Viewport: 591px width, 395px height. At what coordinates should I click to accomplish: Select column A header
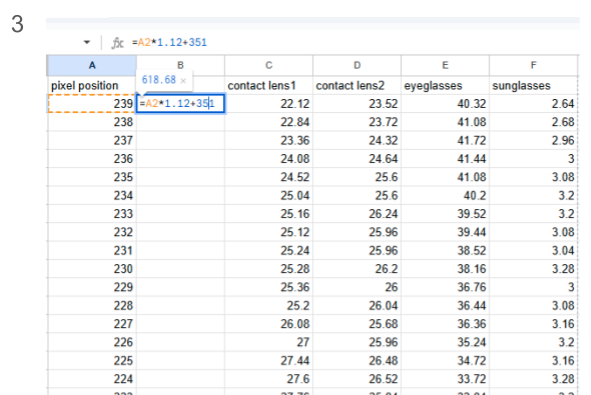point(92,65)
